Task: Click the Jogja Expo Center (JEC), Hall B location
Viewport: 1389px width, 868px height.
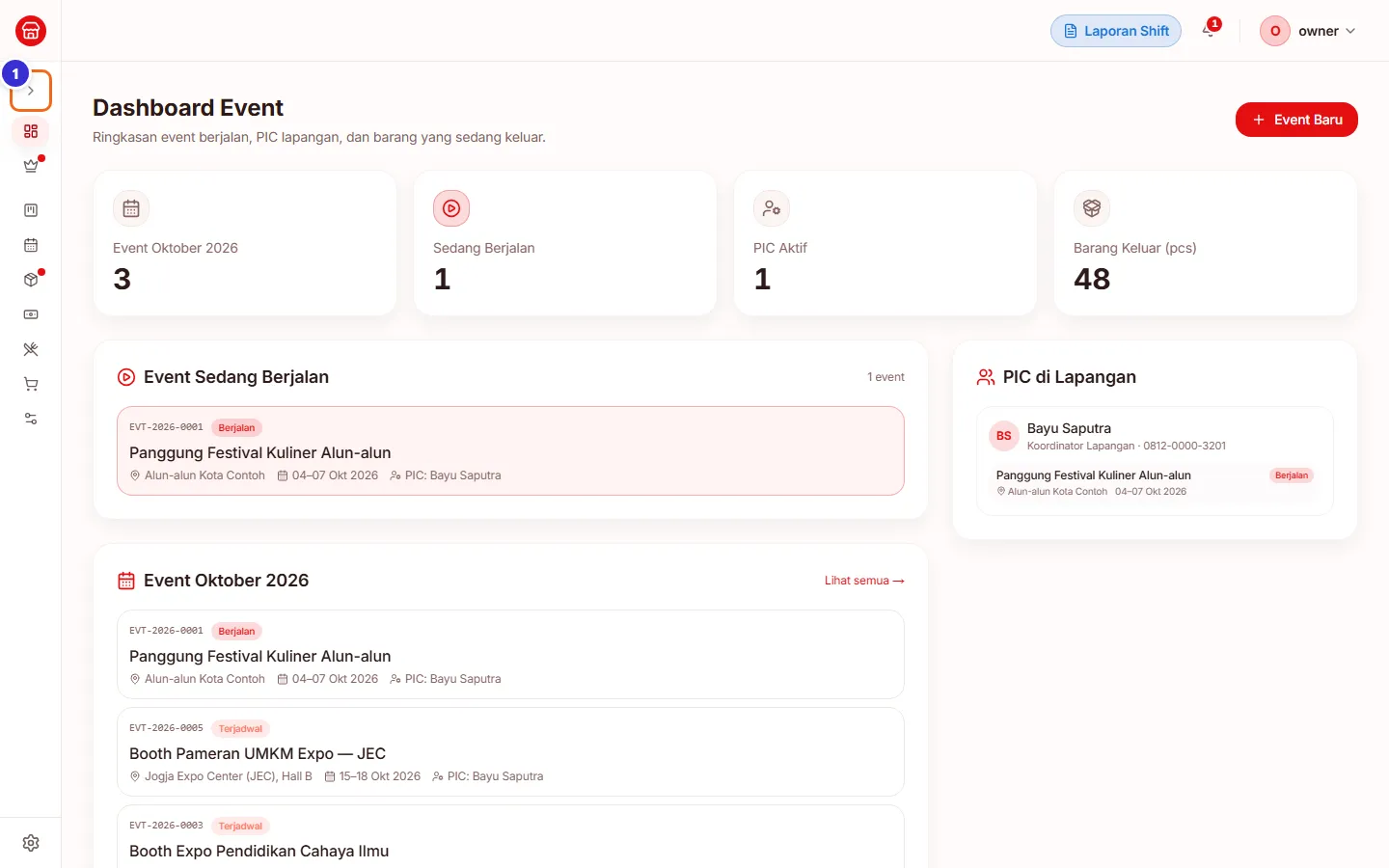Action: coord(229,776)
